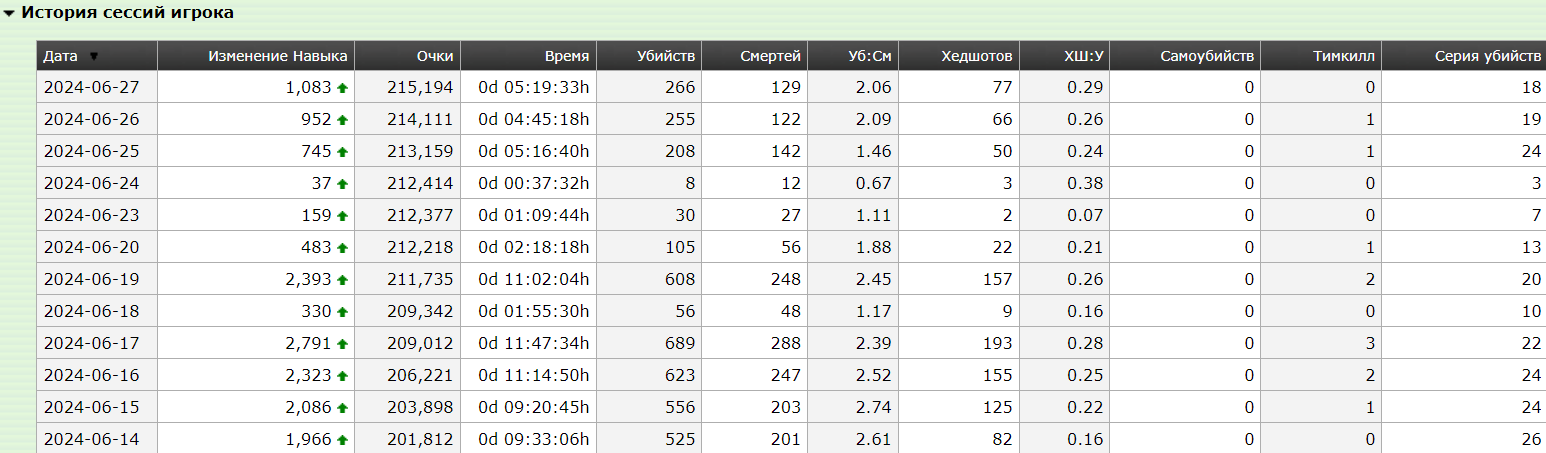This screenshot has height=453, width=1546.
Task: Click sort arrow in Дата column header
Action: pyautogui.click(x=94, y=57)
